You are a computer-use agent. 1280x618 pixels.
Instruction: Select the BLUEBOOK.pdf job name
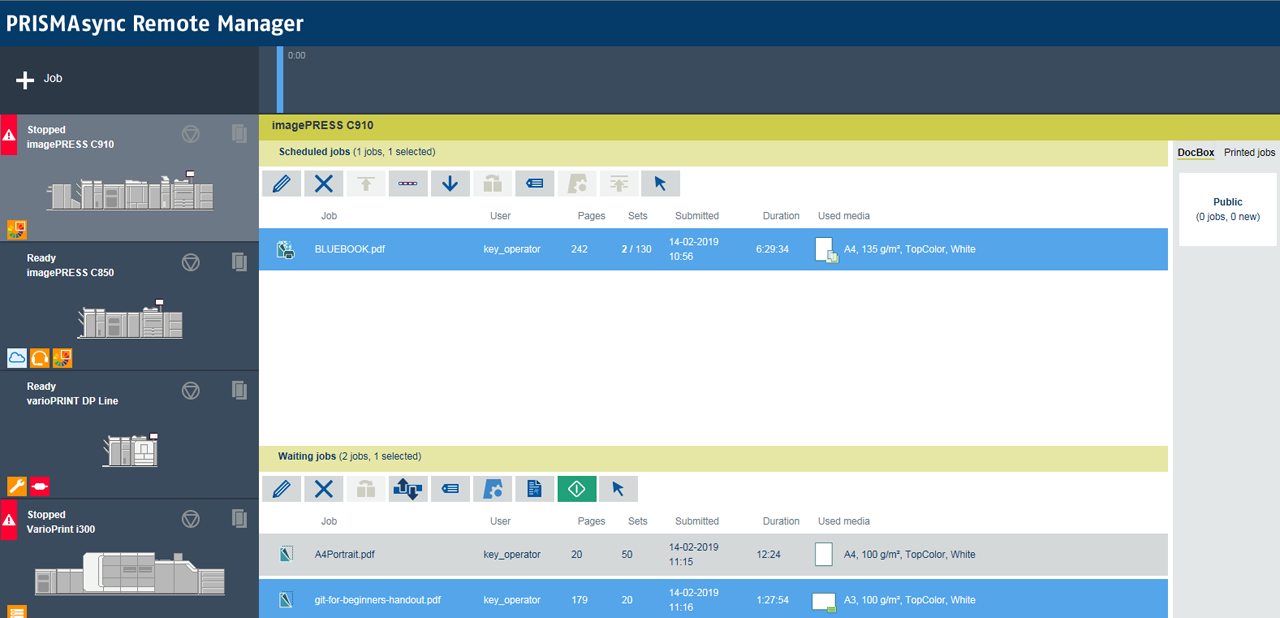(x=350, y=249)
